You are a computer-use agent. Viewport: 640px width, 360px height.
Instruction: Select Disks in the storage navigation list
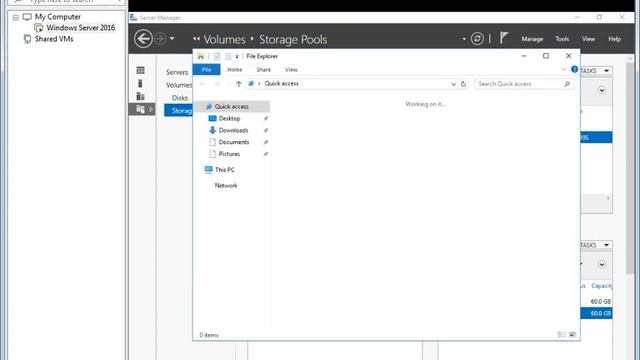tap(180, 98)
